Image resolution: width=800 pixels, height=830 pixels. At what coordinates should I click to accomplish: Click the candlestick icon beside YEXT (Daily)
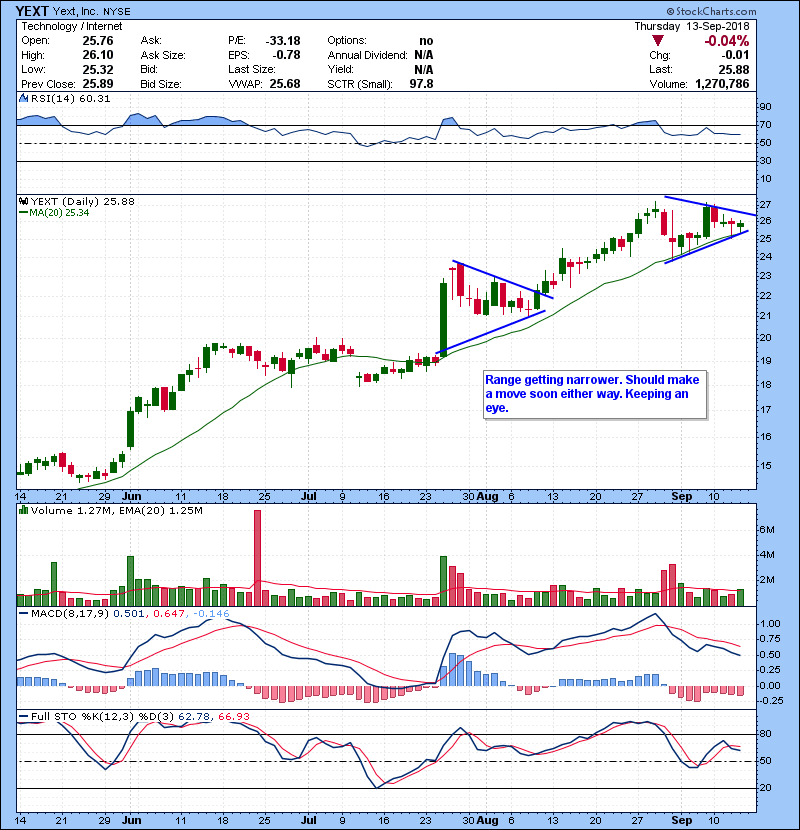(23, 202)
